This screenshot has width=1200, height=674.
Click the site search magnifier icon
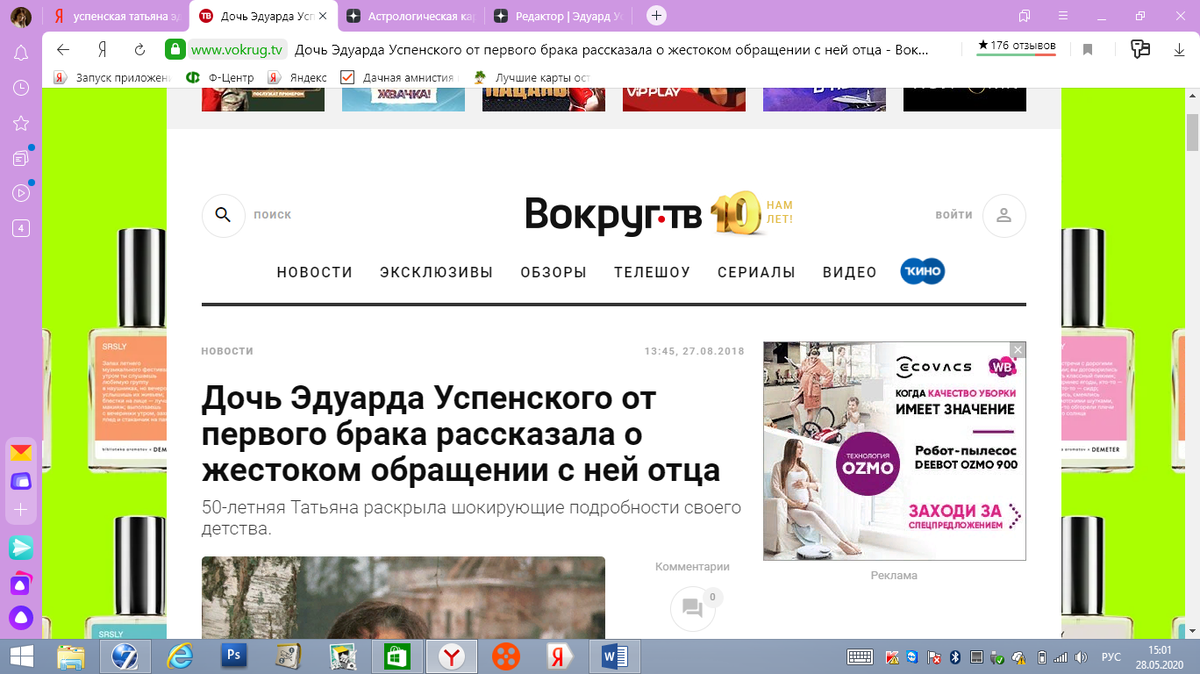coord(223,215)
